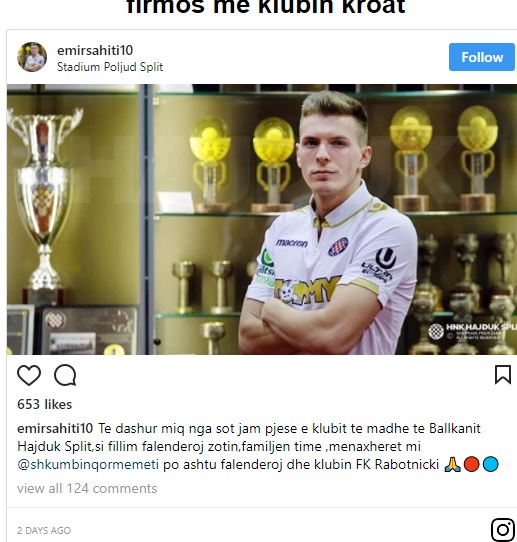517x542 pixels.
Task: Click the blue circle emoji
Action: [490, 465]
